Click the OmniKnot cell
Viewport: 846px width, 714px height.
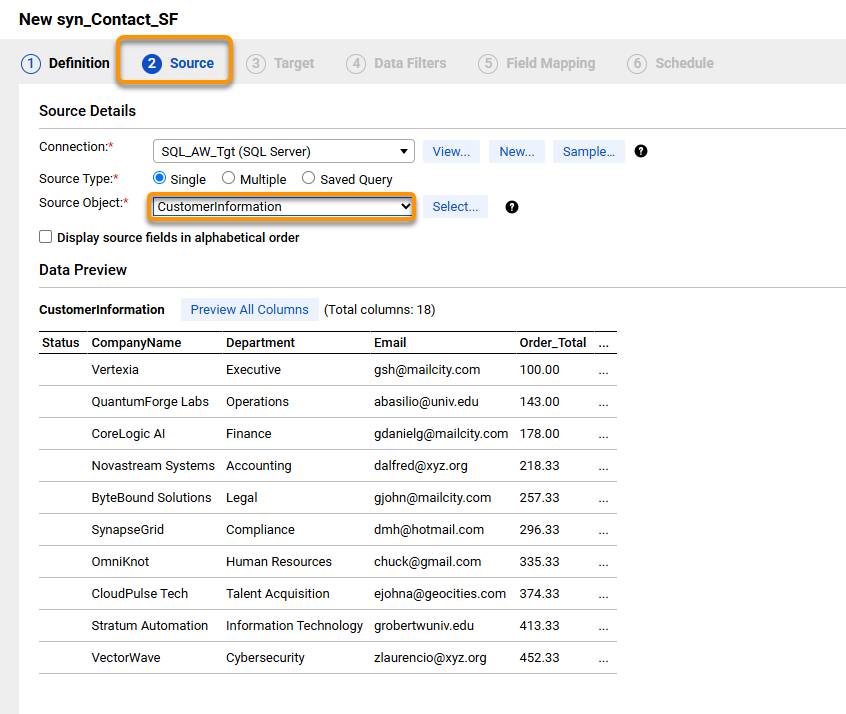tap(120, 561)
